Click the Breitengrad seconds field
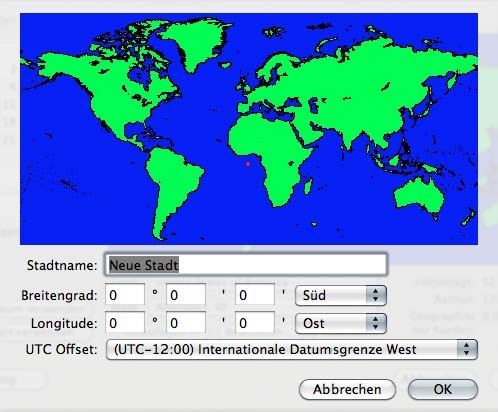This screenshot has height=412, width=498. click(x=255, y=294)
